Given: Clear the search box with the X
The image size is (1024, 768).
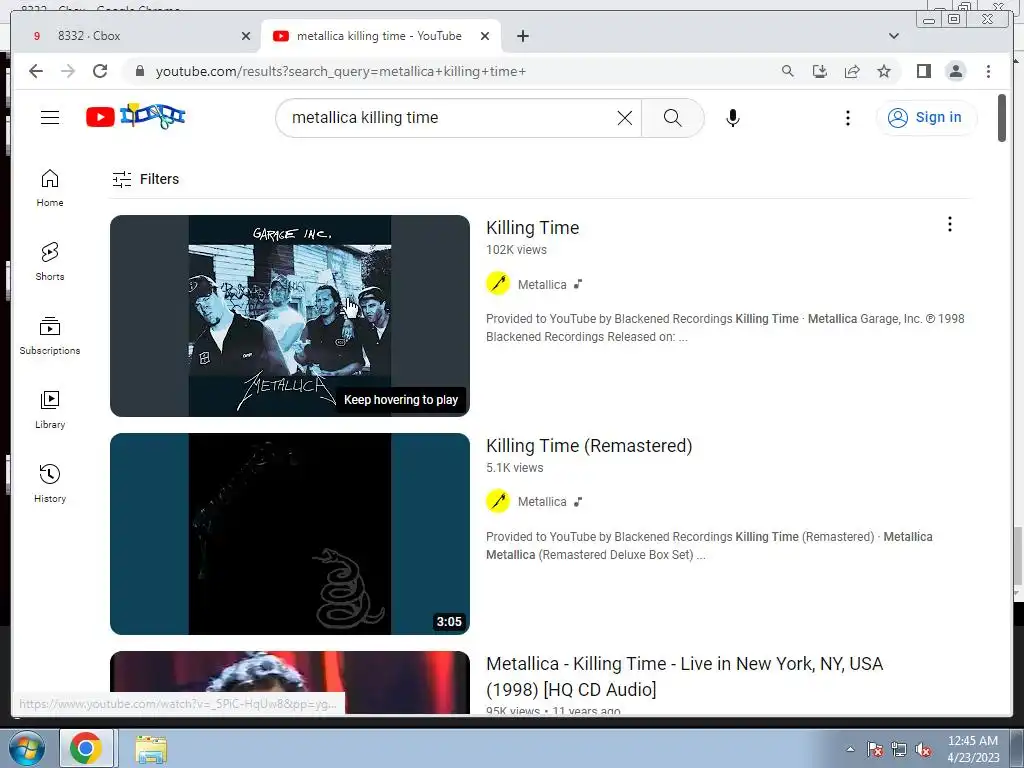Looking at the screenshot, I should 624,118.
